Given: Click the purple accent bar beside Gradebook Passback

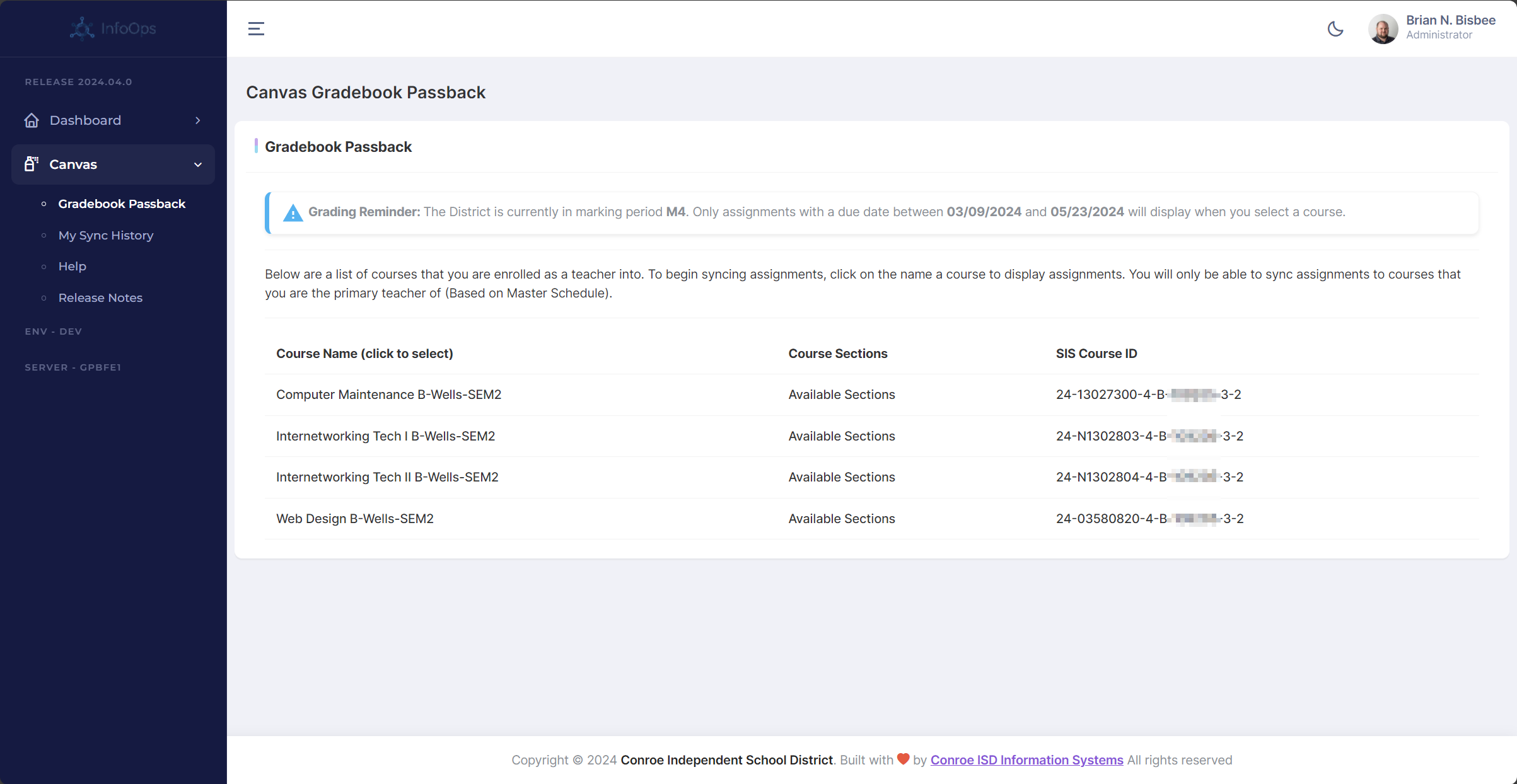Looking at the screenshot, I should (x=257, y=146).
